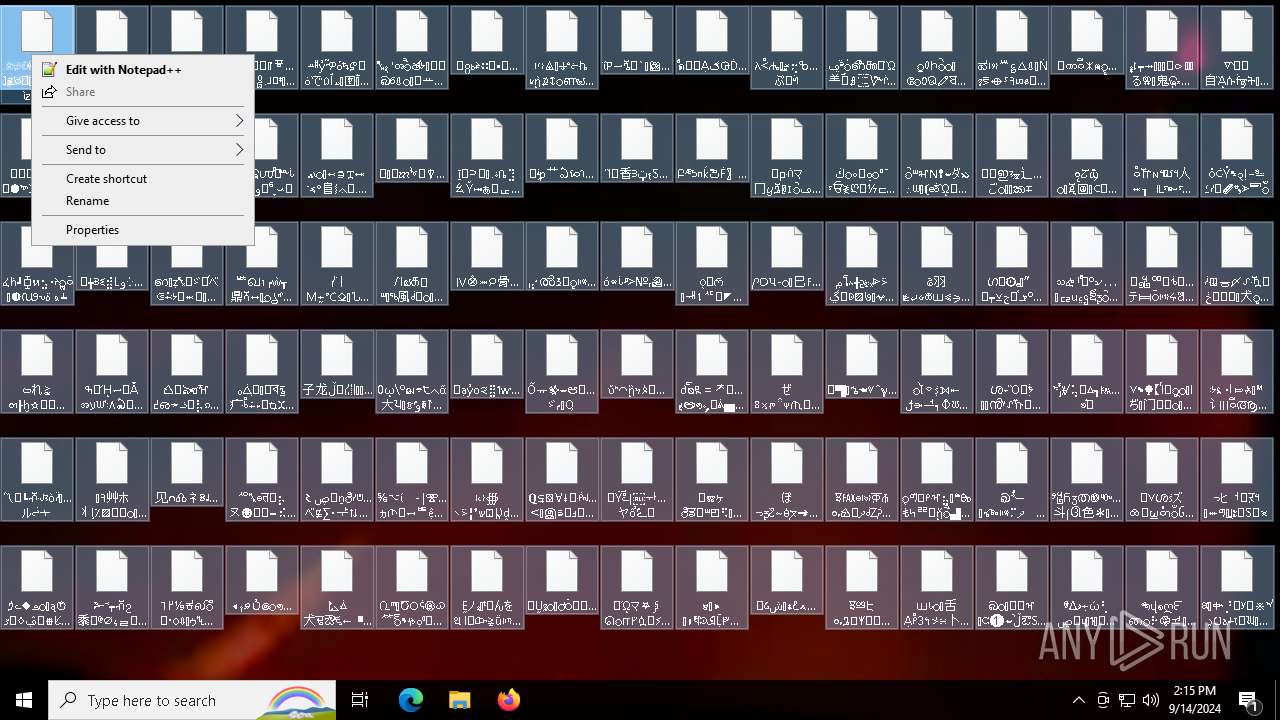Select the file whose name starts with Q§
This screenshot has height=720, width=1280.
tap(562, 480)
